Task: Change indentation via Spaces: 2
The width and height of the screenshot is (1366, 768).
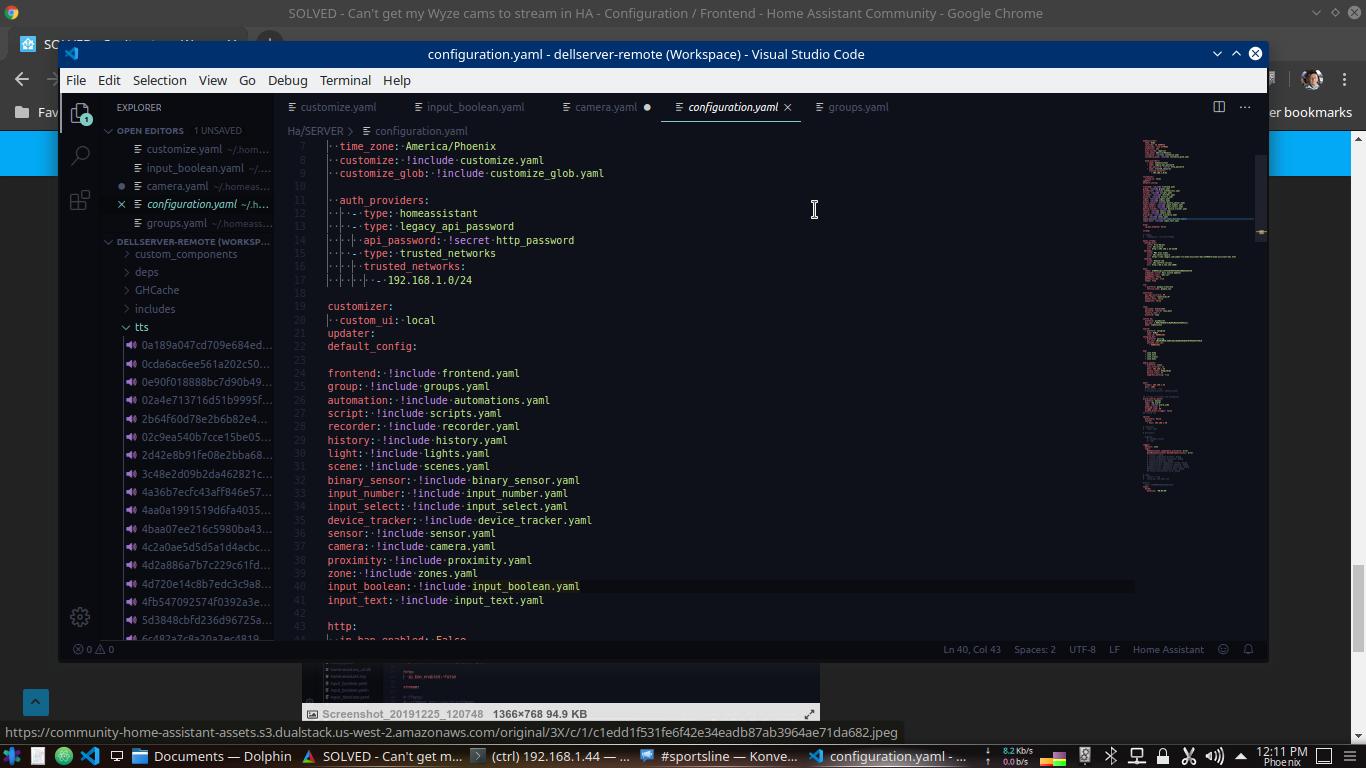Action: click(x=1035, y=649)
